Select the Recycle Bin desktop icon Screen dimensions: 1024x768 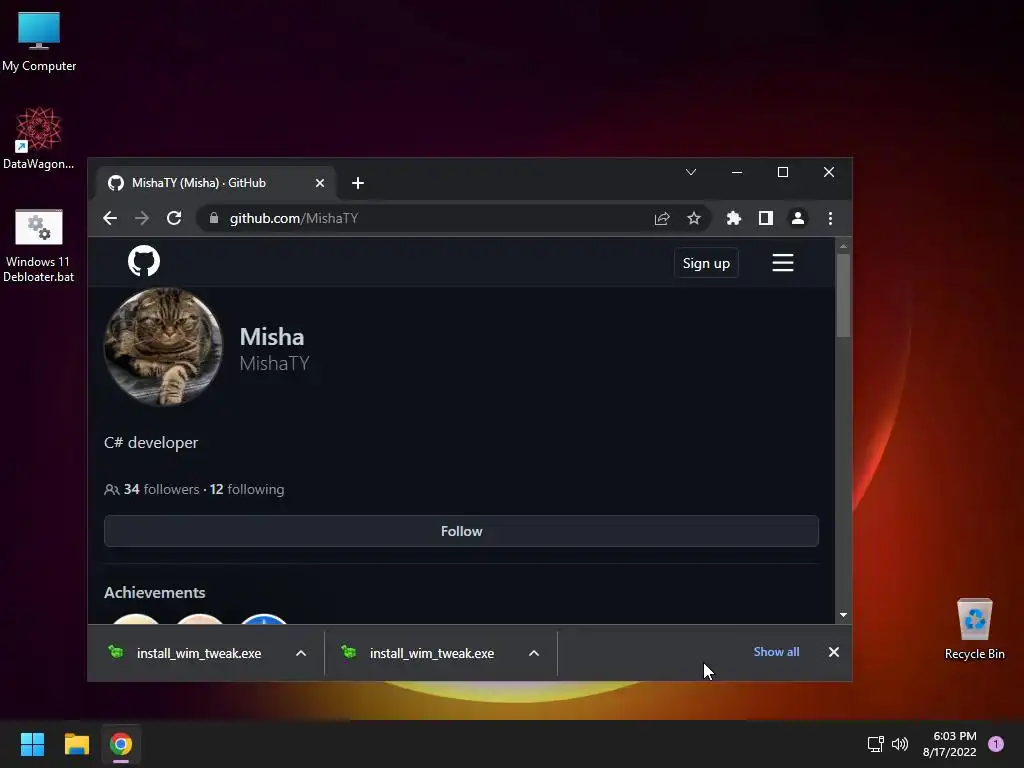click(x=974, y=629)
